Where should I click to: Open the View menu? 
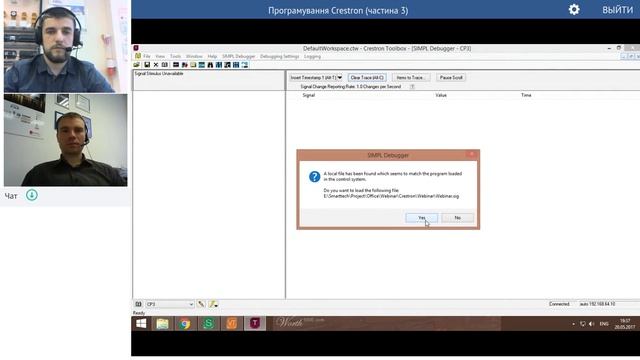pos(160,56)
